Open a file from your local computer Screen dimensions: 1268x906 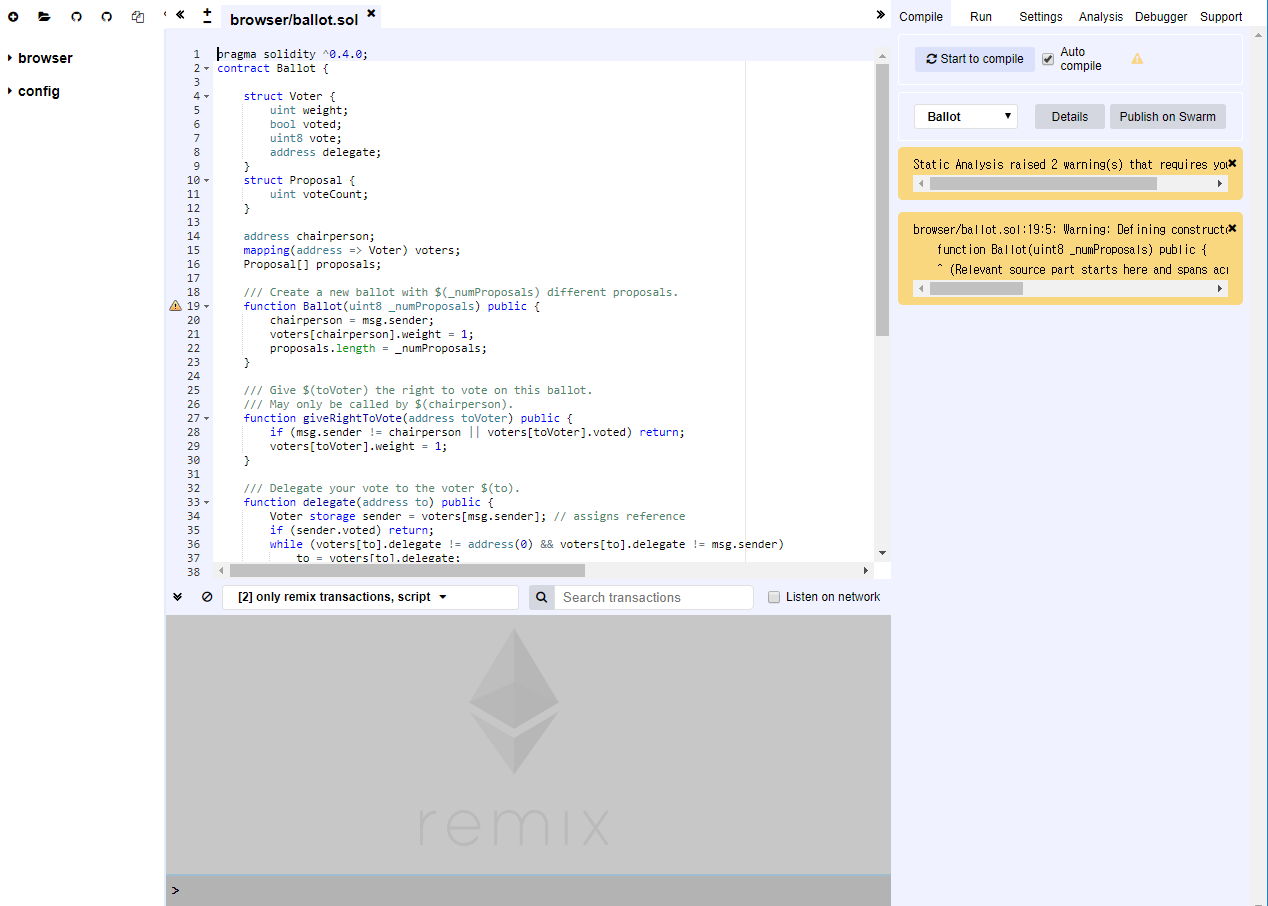pos(43,17)
